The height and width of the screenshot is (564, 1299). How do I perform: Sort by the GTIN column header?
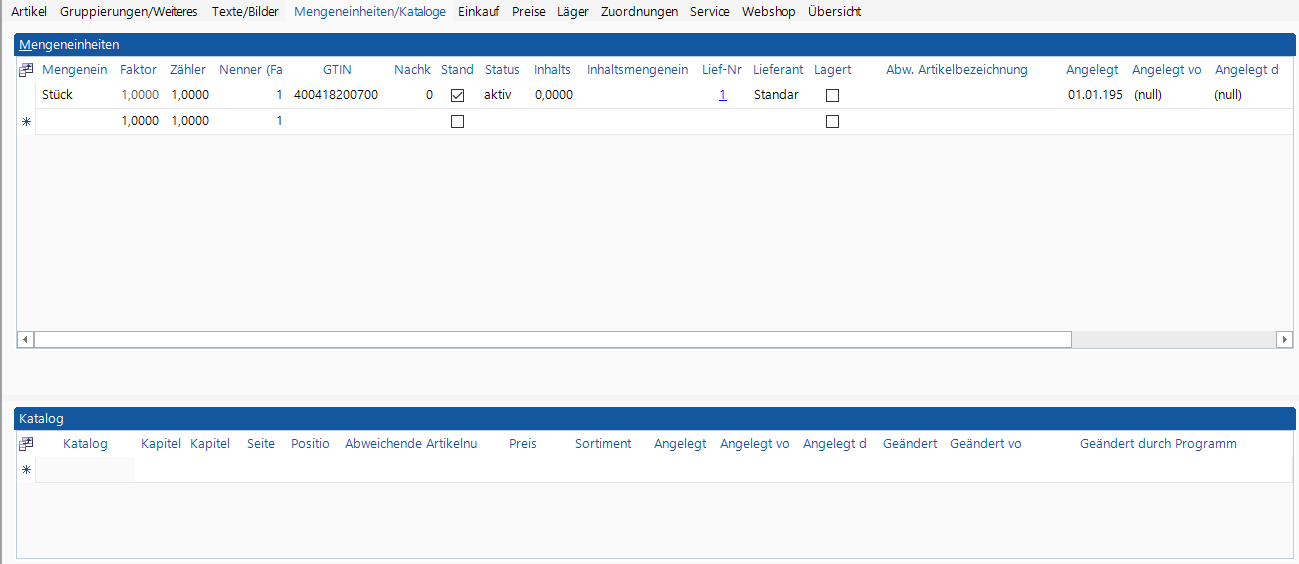tap(337, 70)
